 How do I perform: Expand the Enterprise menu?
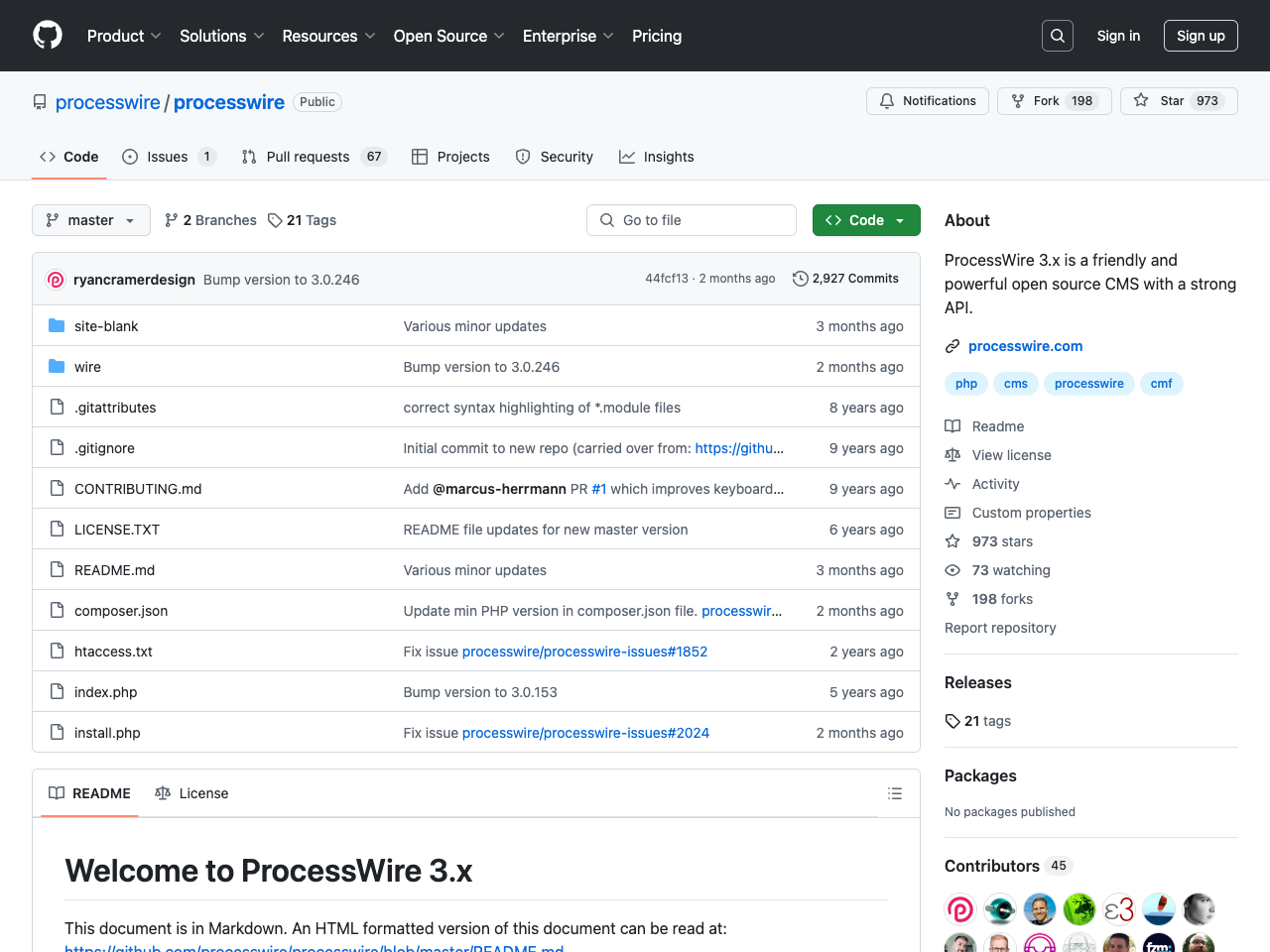point(569,36)
